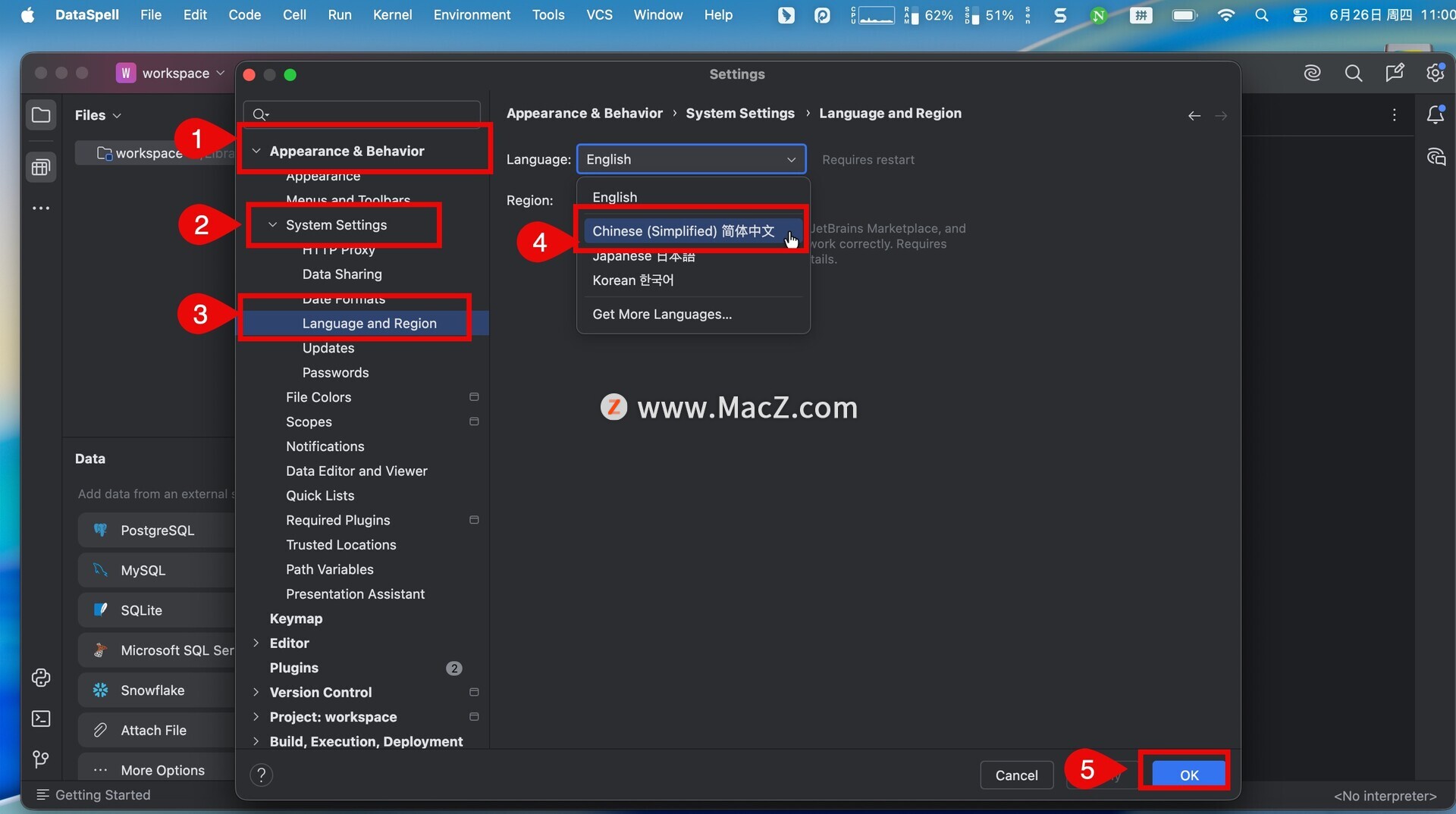Click the MySQL data source icon
Viewport: 1456px width, 814px height.
(100, 570)
